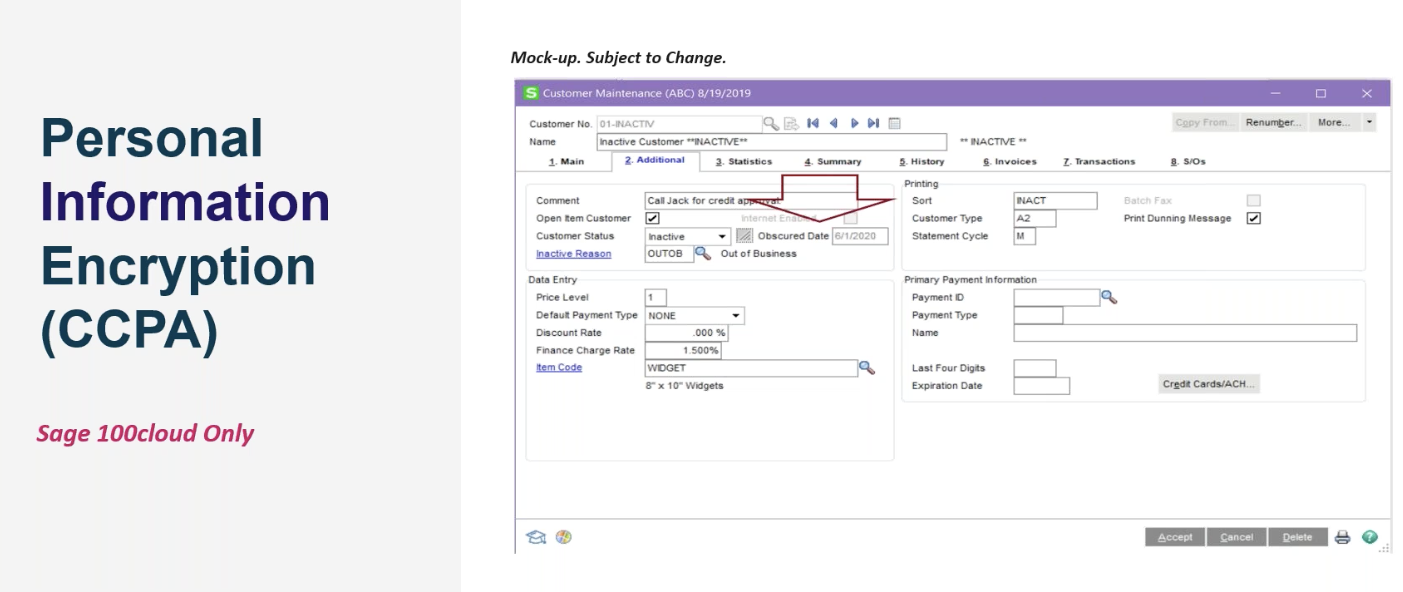Jump to the first customer record
This screenshot has width=1403, height=592.
[x=813, y=123]
